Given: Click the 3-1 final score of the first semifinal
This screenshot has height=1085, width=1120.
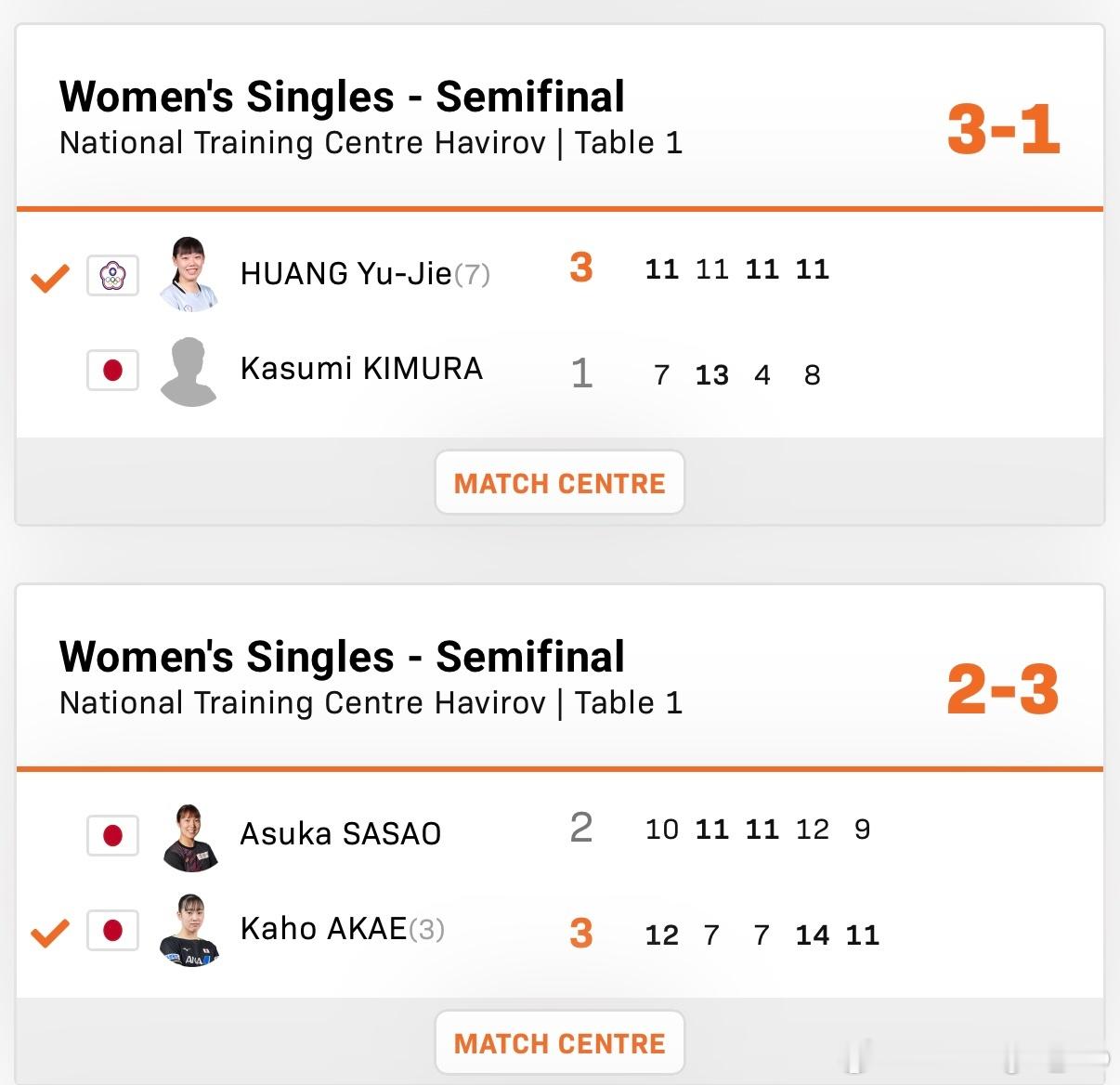Looking at the screenshot, I should click(1003, 129).
